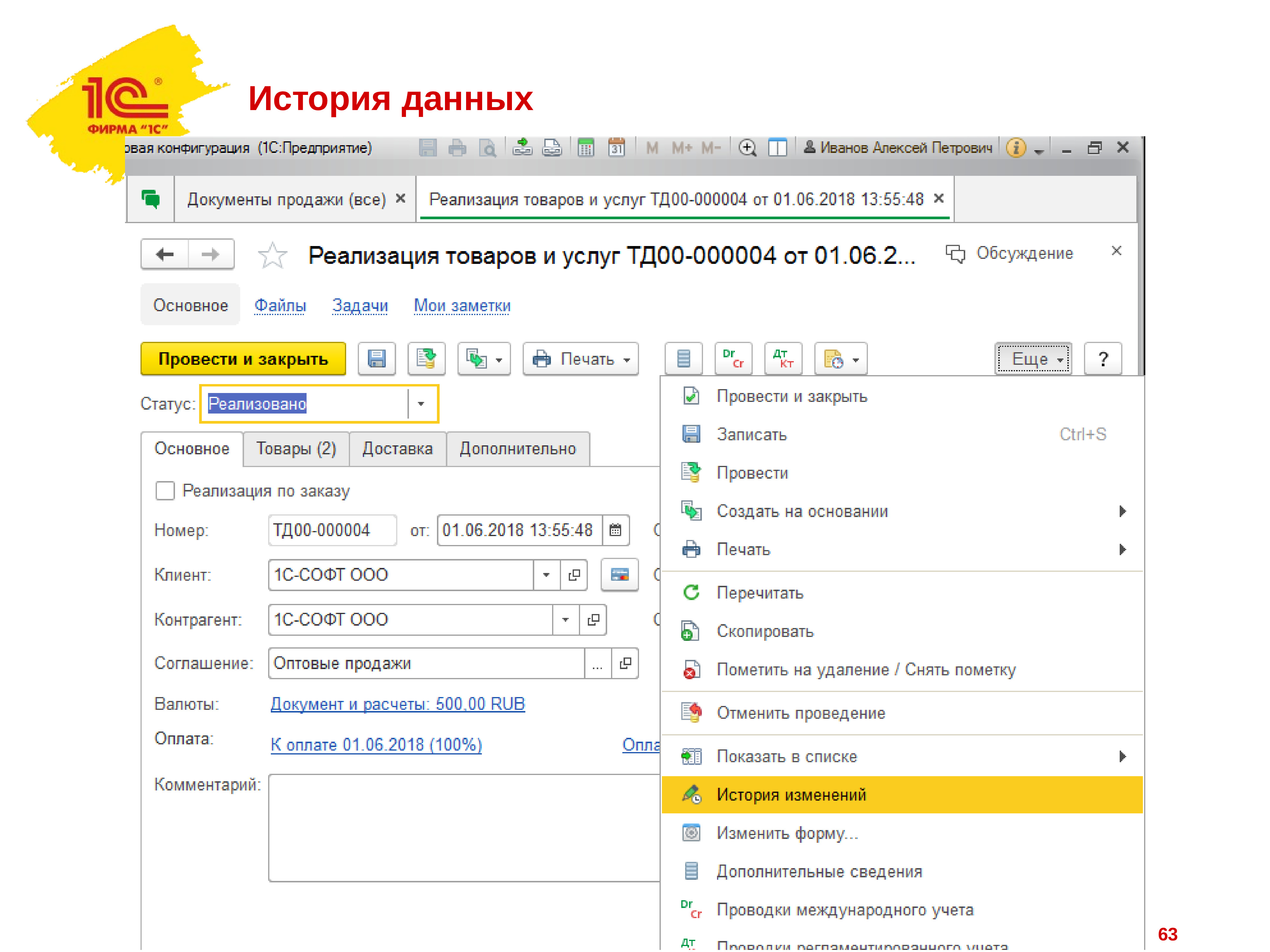Expand the Печать submenu in Еще menu

coord(902,550)
